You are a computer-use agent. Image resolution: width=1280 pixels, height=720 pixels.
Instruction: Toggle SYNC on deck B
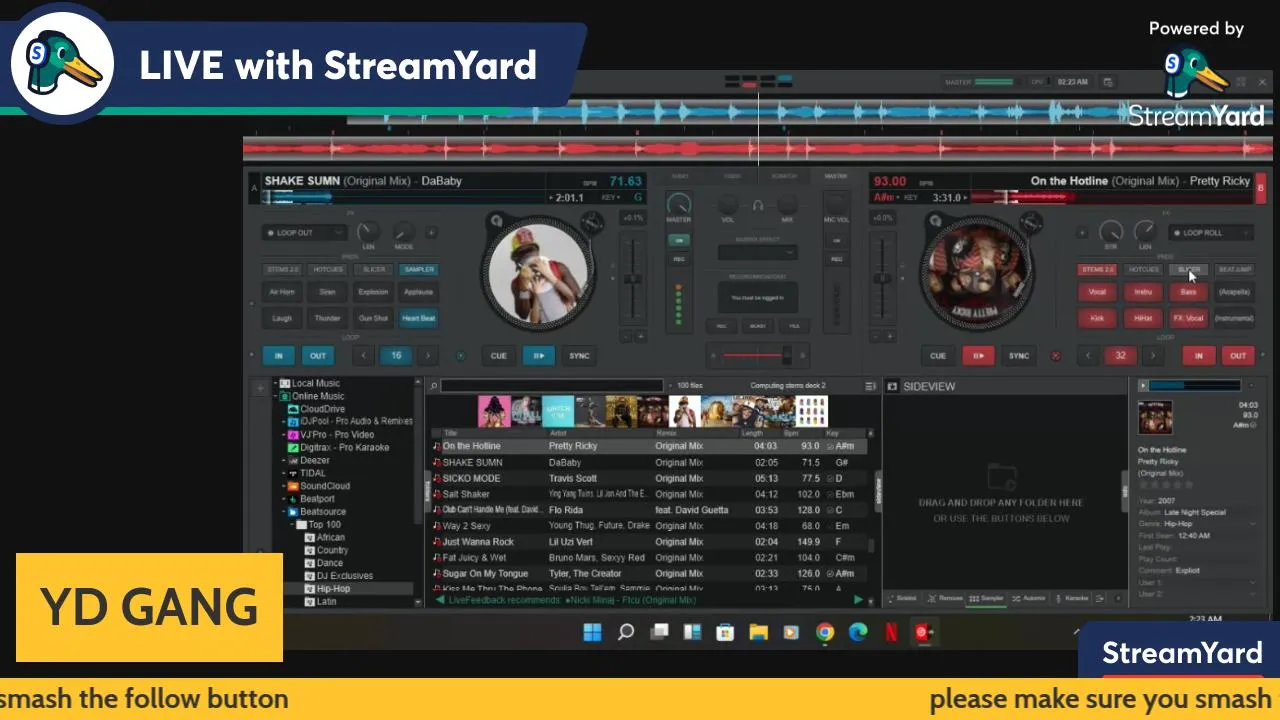coord(1018,355)
